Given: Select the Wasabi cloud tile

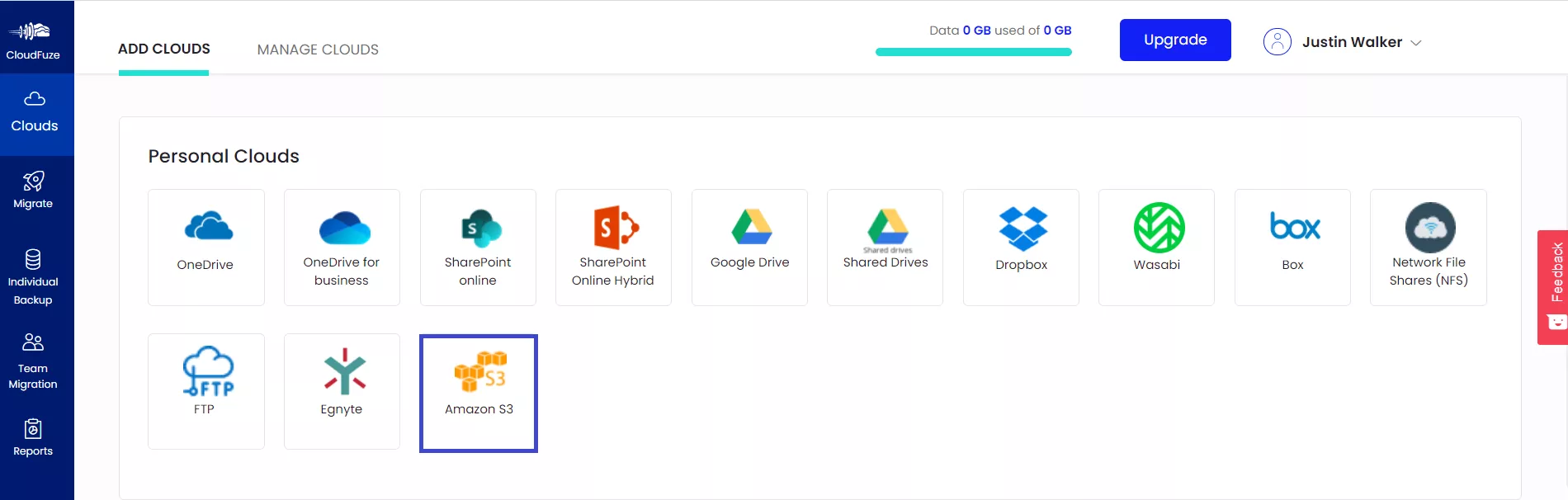Looking at the screenshot, I should coord(1156,248).
